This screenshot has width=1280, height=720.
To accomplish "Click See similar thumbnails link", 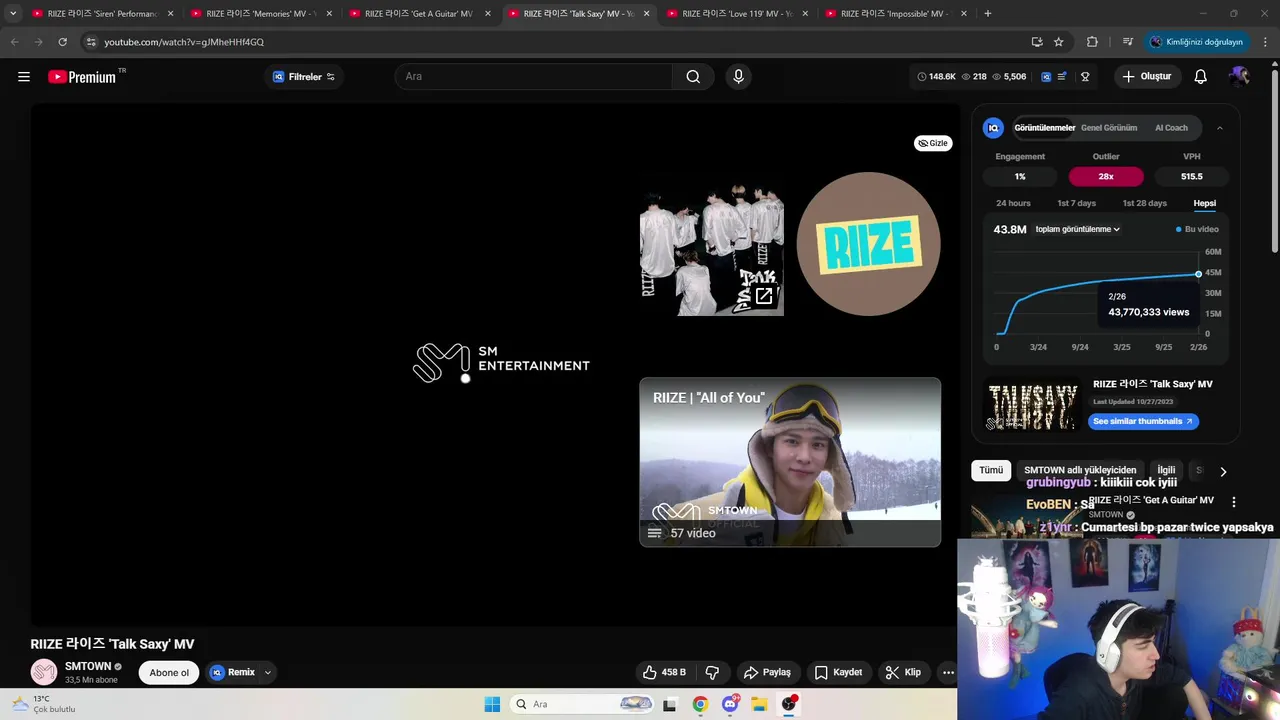I will [1143, 421].
